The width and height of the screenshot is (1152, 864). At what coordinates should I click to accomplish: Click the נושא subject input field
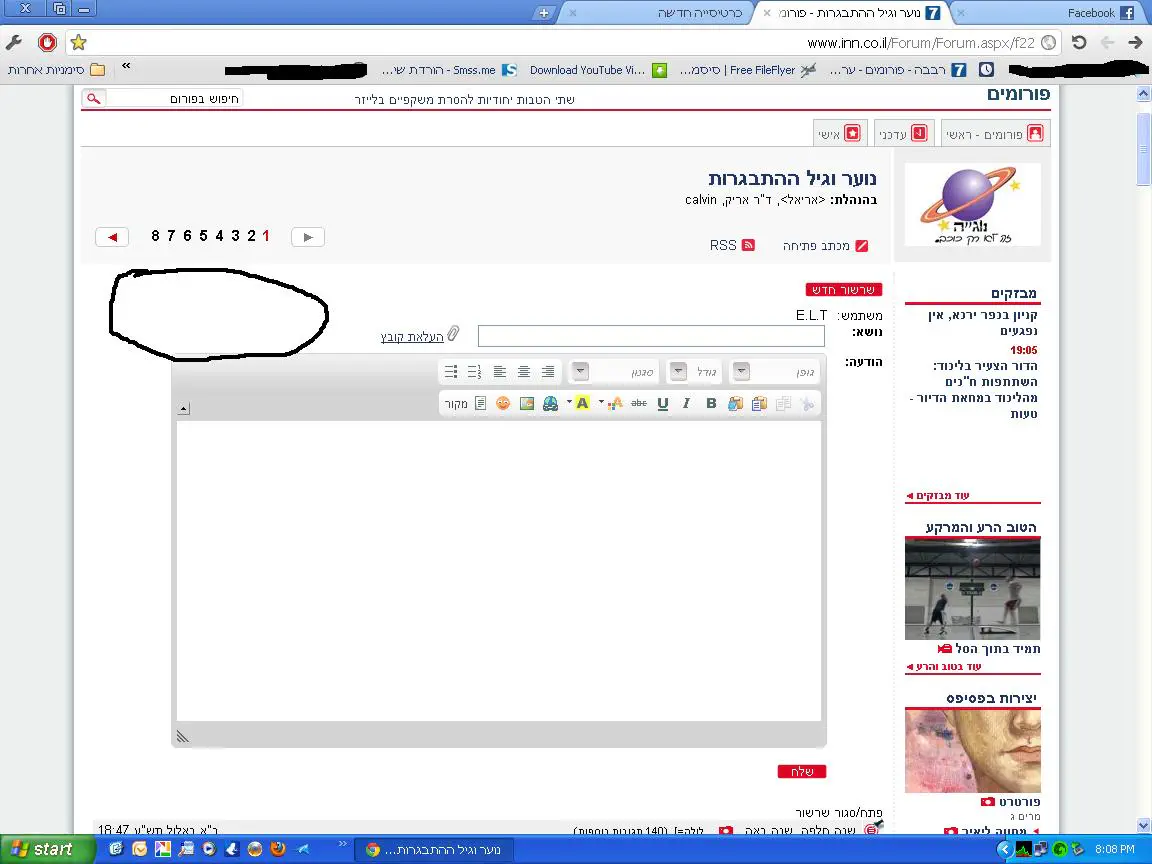(651, 336)
